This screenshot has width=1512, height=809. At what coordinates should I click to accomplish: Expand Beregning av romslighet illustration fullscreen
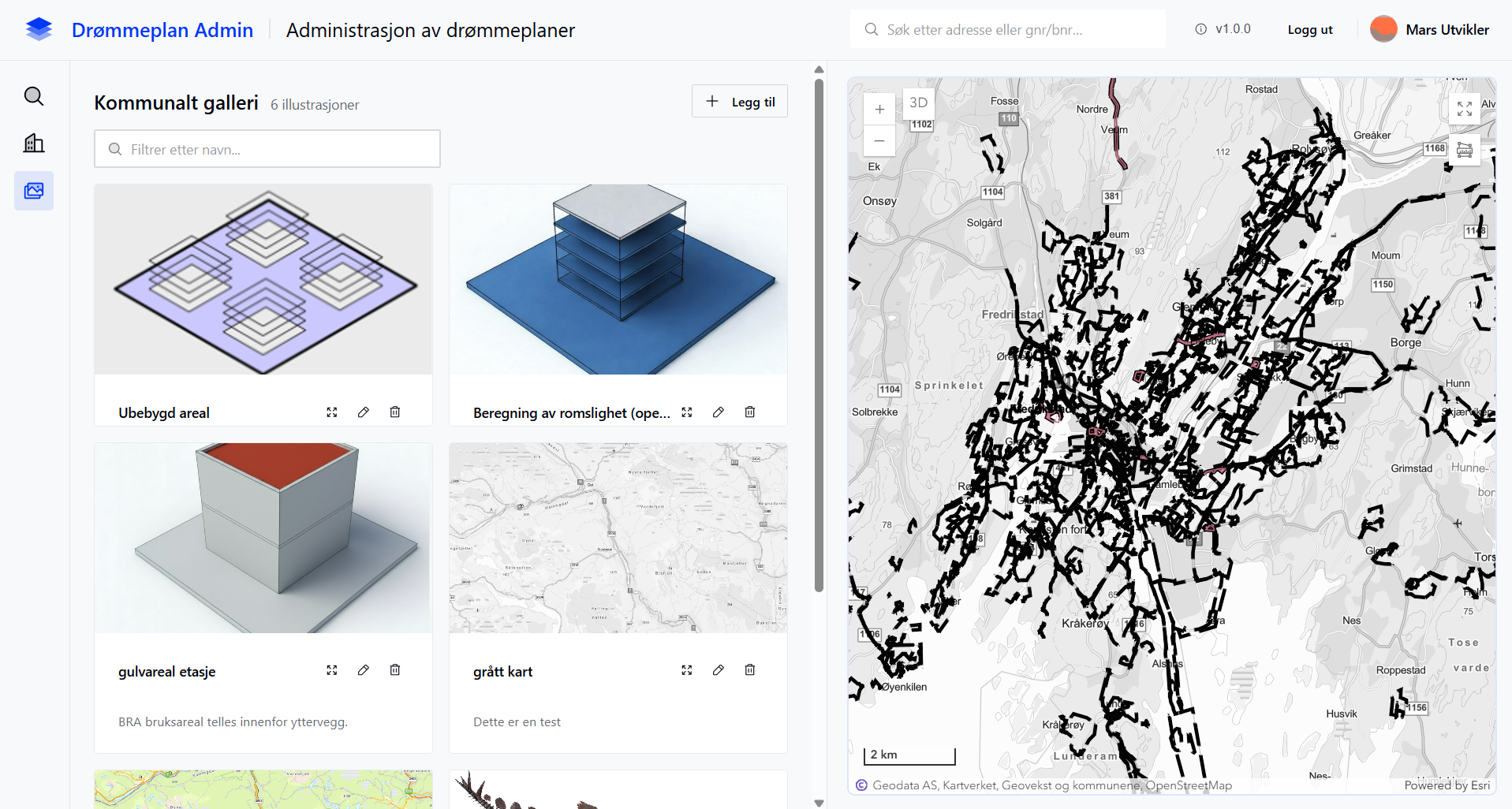click(687, 412)
